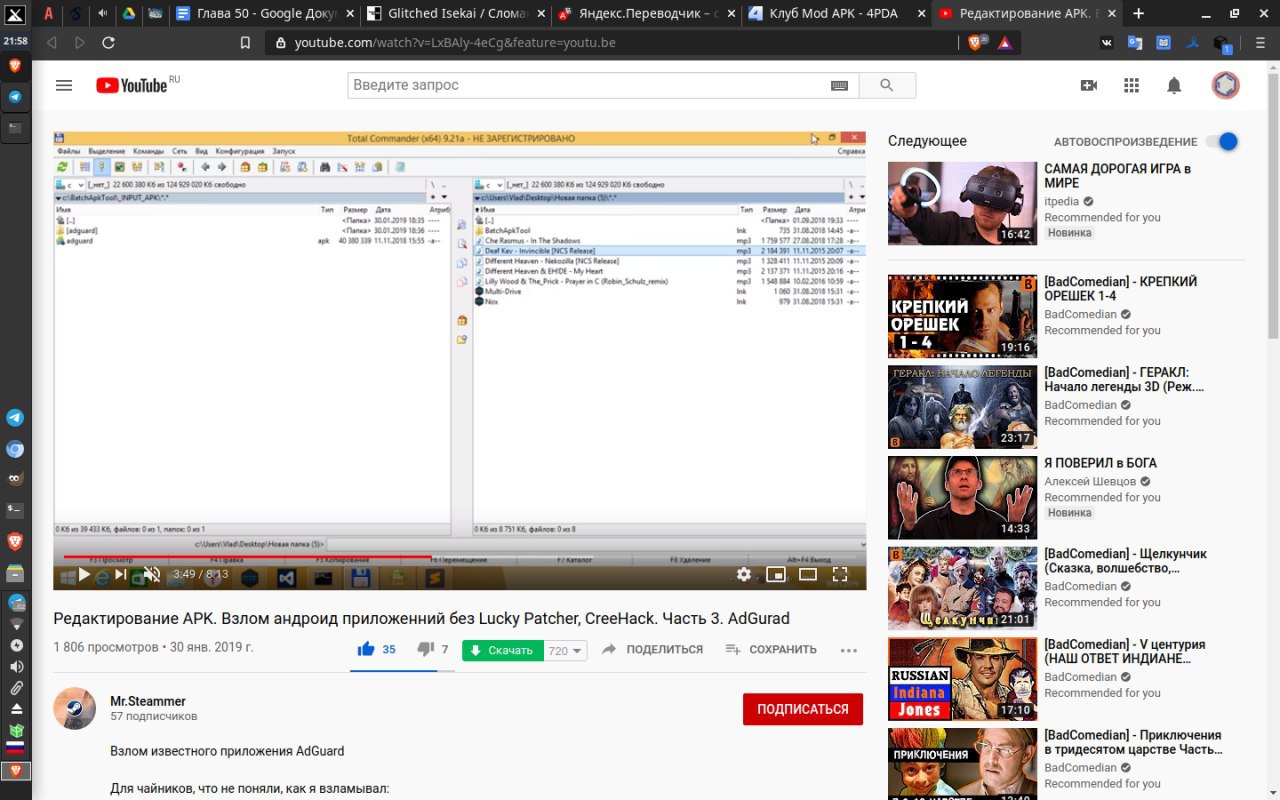Open YouTube apps grid
The width and height of the screenshot is (1280, 800).
click(x=1132, y=85)
